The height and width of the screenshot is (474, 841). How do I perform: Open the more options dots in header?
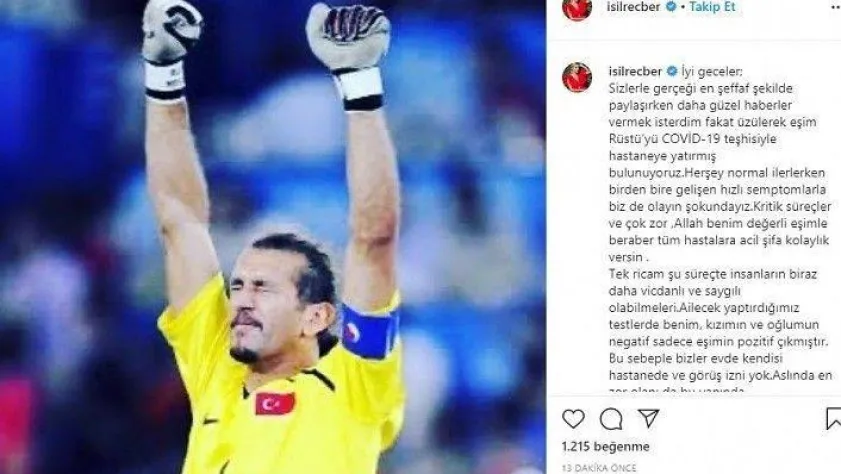(x=836, y=8)
